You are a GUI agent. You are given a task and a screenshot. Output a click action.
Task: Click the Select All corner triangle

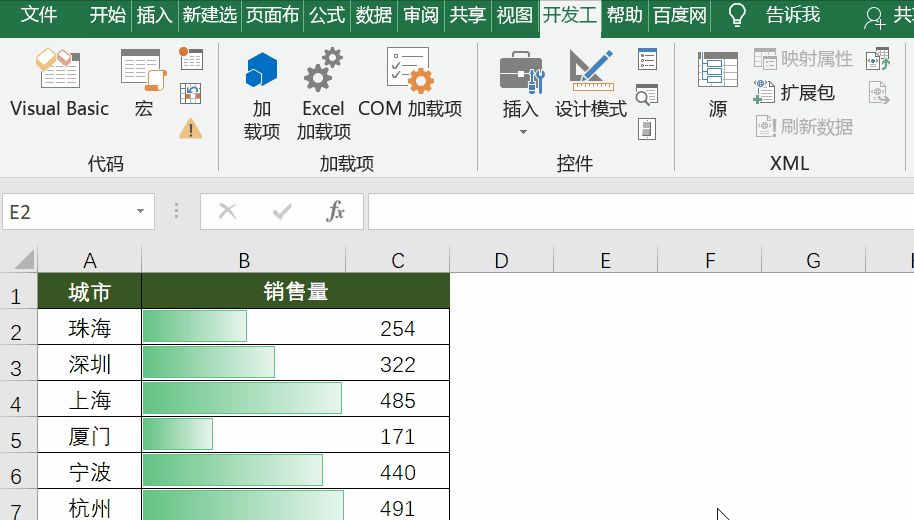23,259
